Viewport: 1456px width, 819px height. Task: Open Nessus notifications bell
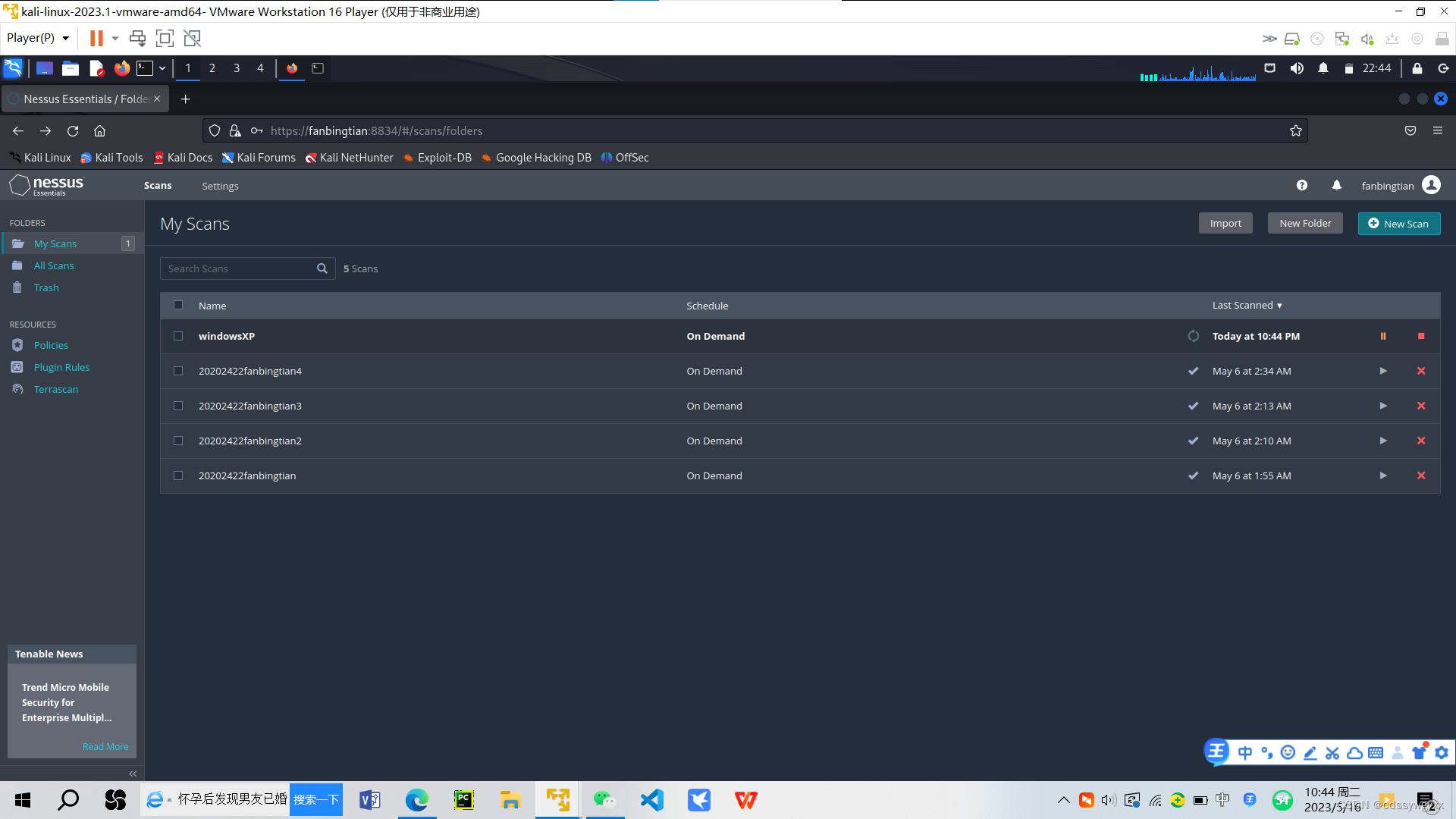click(1336, 185)
